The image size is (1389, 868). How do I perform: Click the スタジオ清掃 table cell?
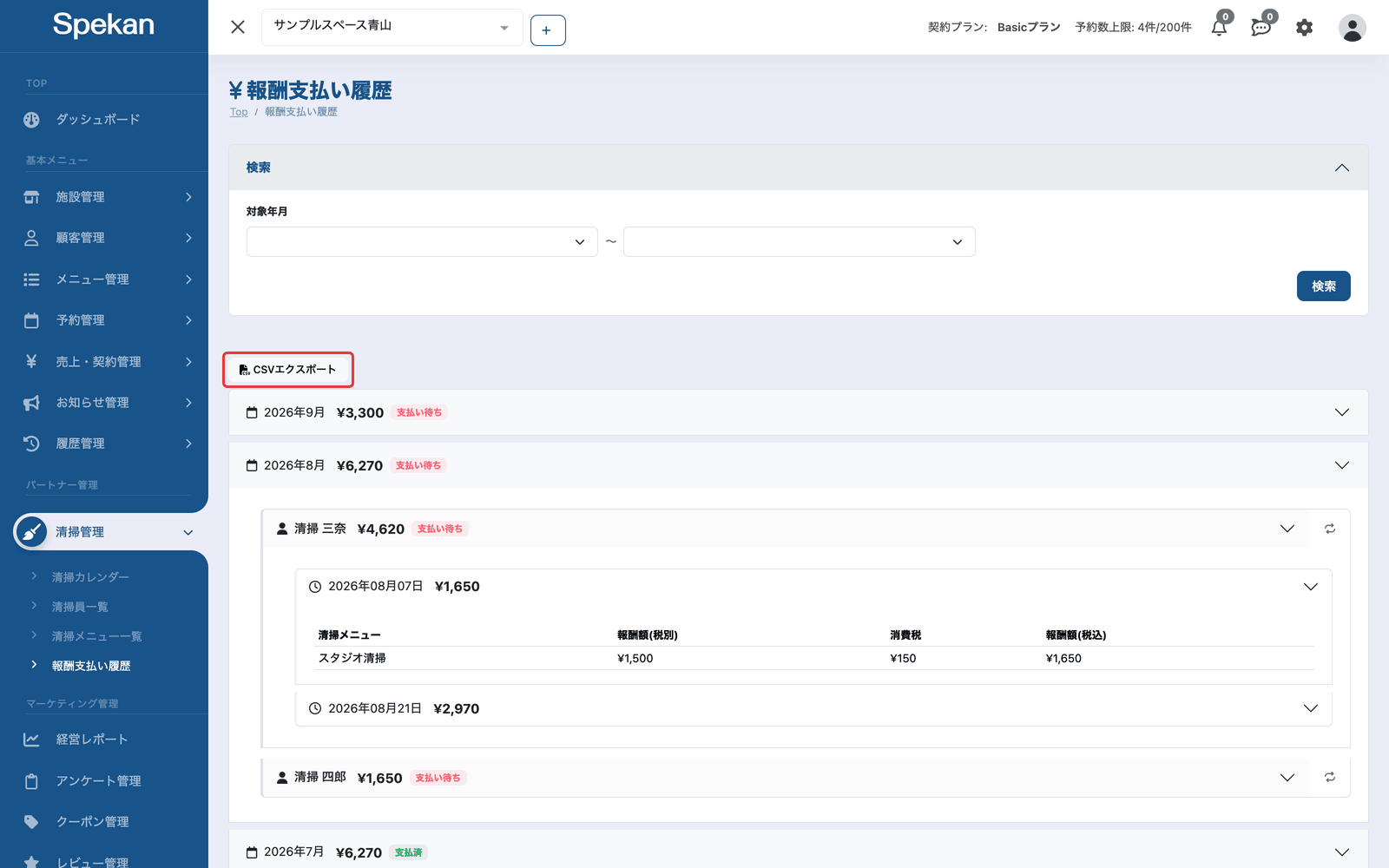352,658
